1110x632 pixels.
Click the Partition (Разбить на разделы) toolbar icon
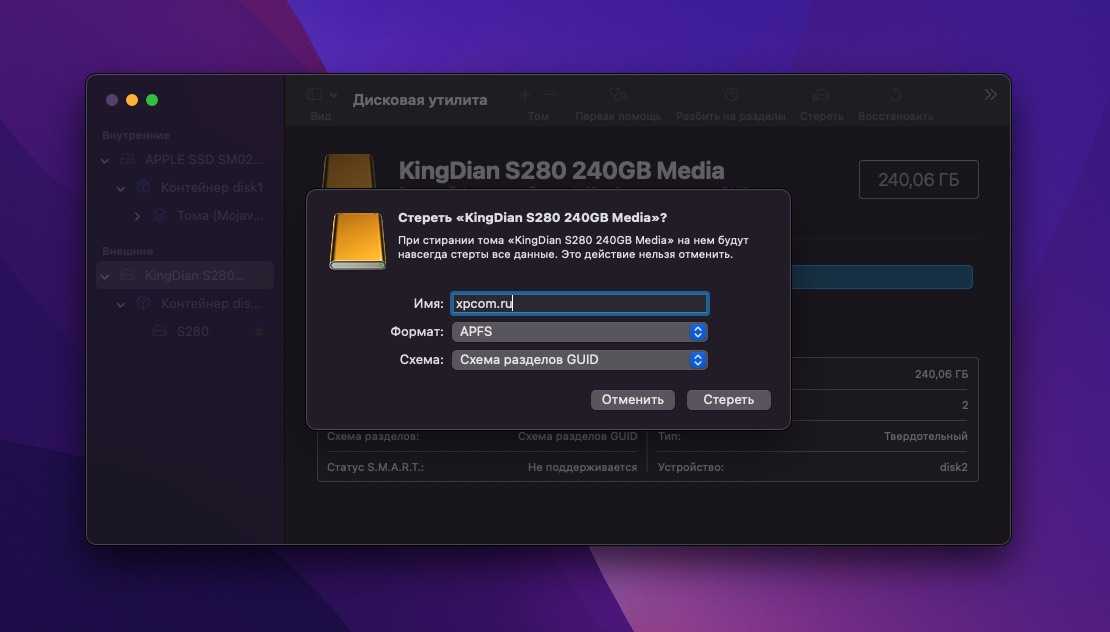coord(731,96)
